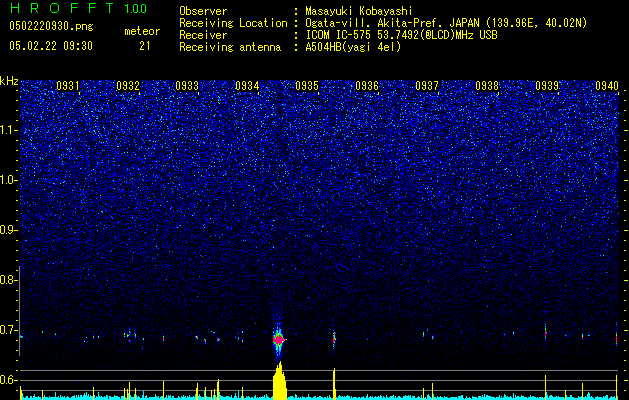Click the "Receiving Location" label
Viewport: 629px width, 400px height.
point(233,23)
